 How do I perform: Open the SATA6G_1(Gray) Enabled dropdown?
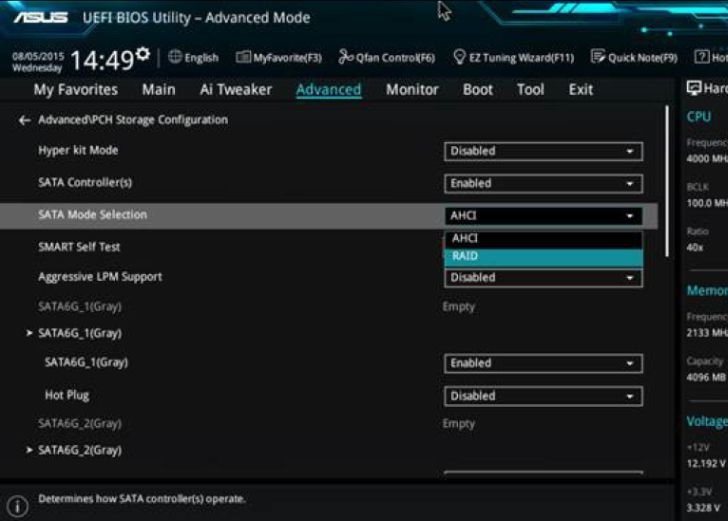click(x=543, y=363)
